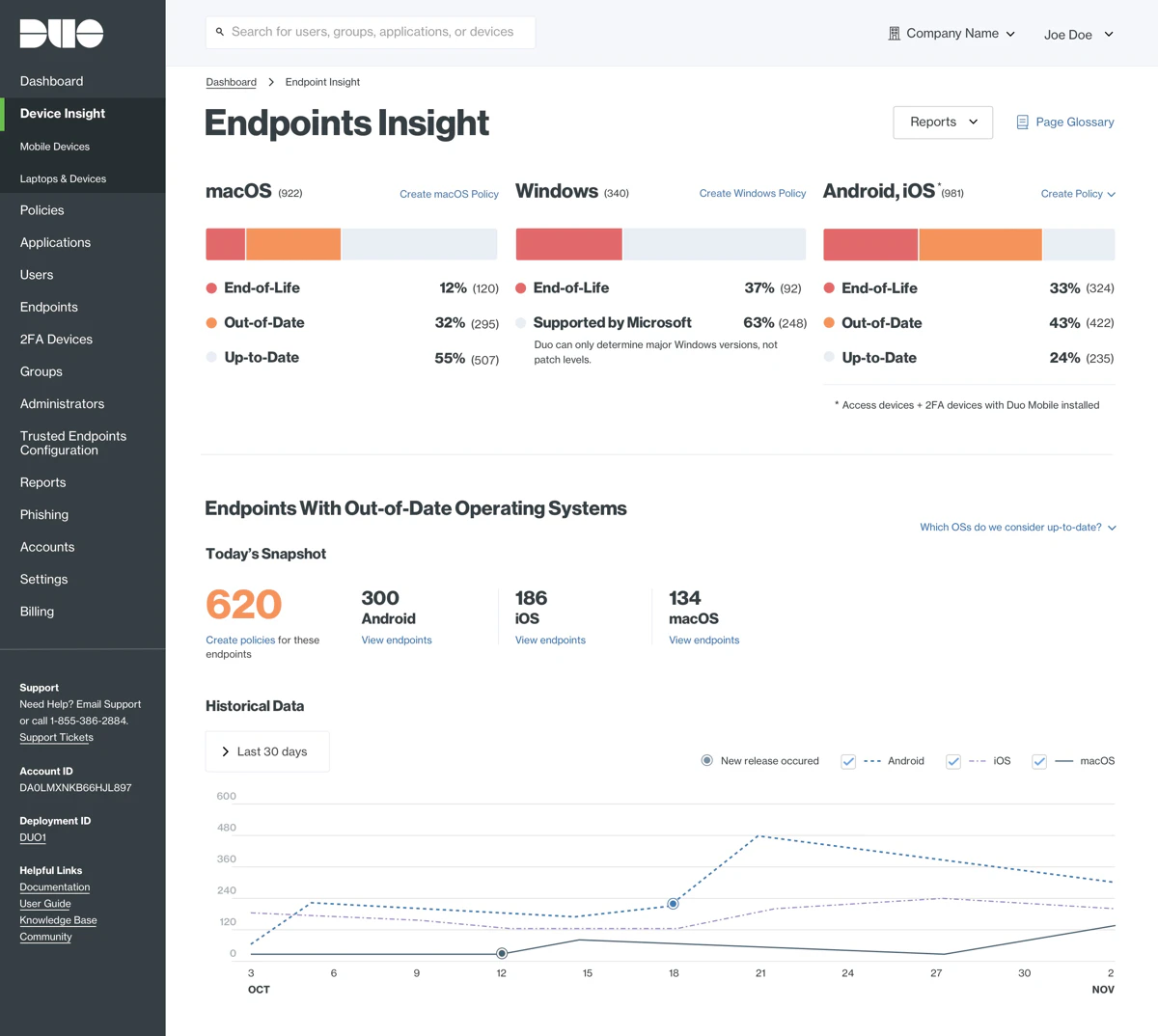The image size is (1158, 1036).
Task: Open Support Tickets link
Action: [x=56, y=738]
